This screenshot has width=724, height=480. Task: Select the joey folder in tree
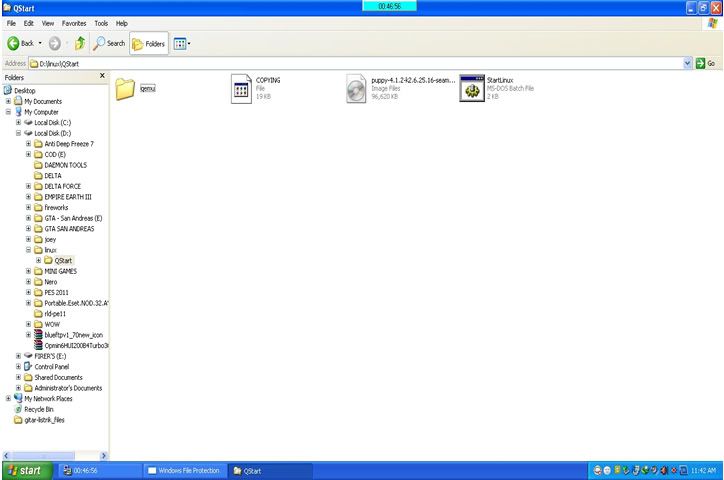[50, 239]
